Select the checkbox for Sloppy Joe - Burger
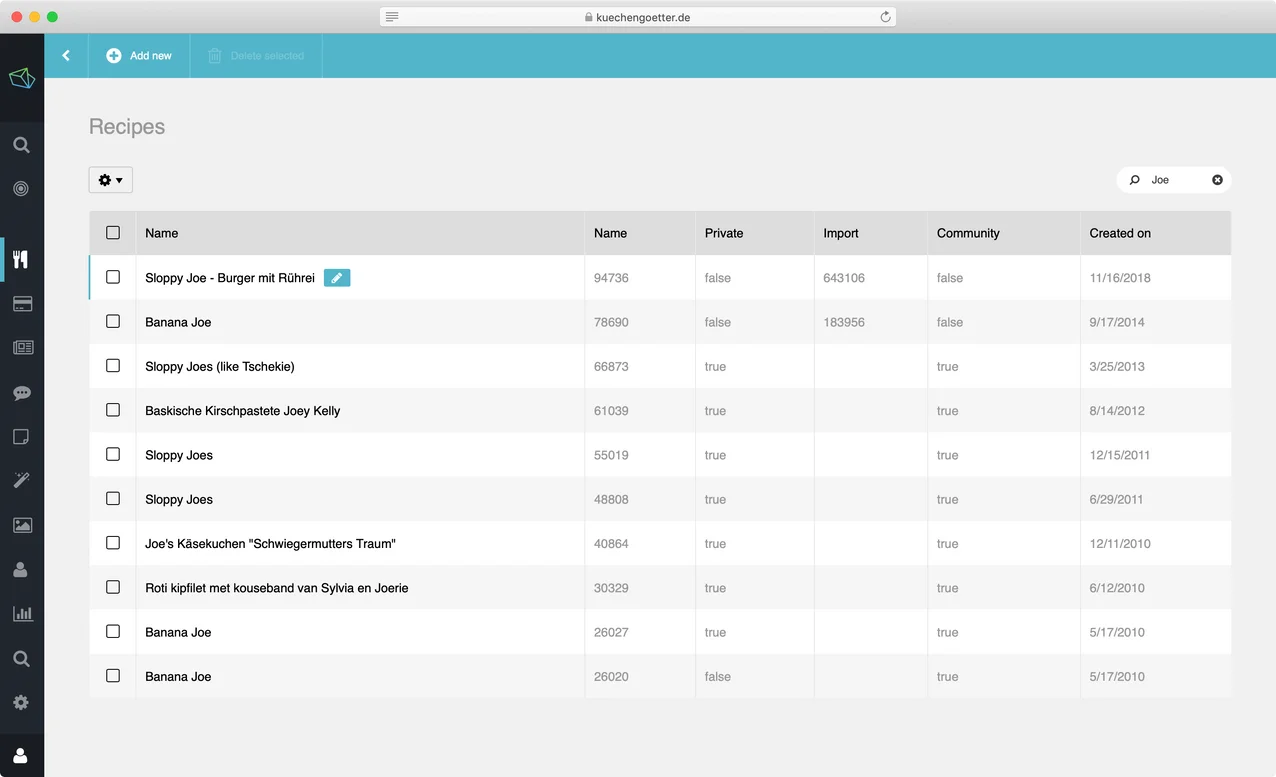The image size is (1276, 777). (113, 277)
